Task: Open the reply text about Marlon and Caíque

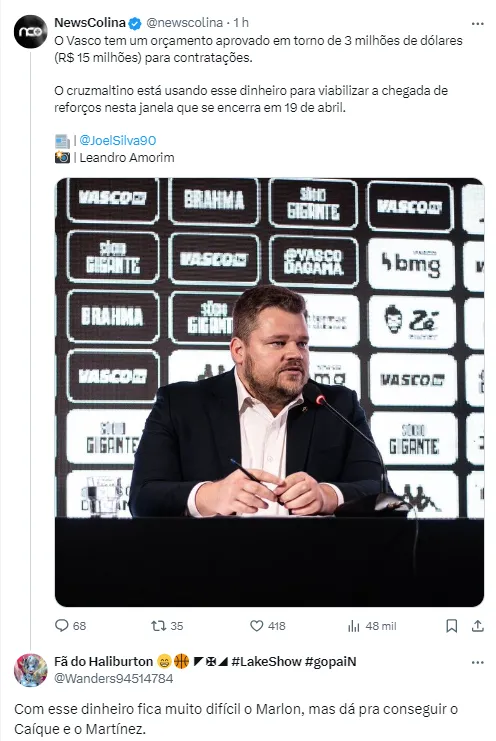Action: point(236,719)
